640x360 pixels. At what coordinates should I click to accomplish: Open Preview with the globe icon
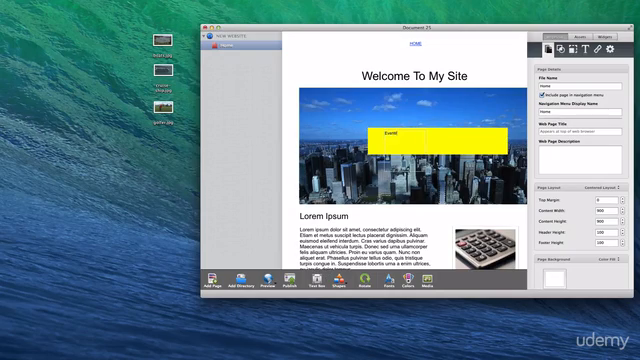click(268, 279)
